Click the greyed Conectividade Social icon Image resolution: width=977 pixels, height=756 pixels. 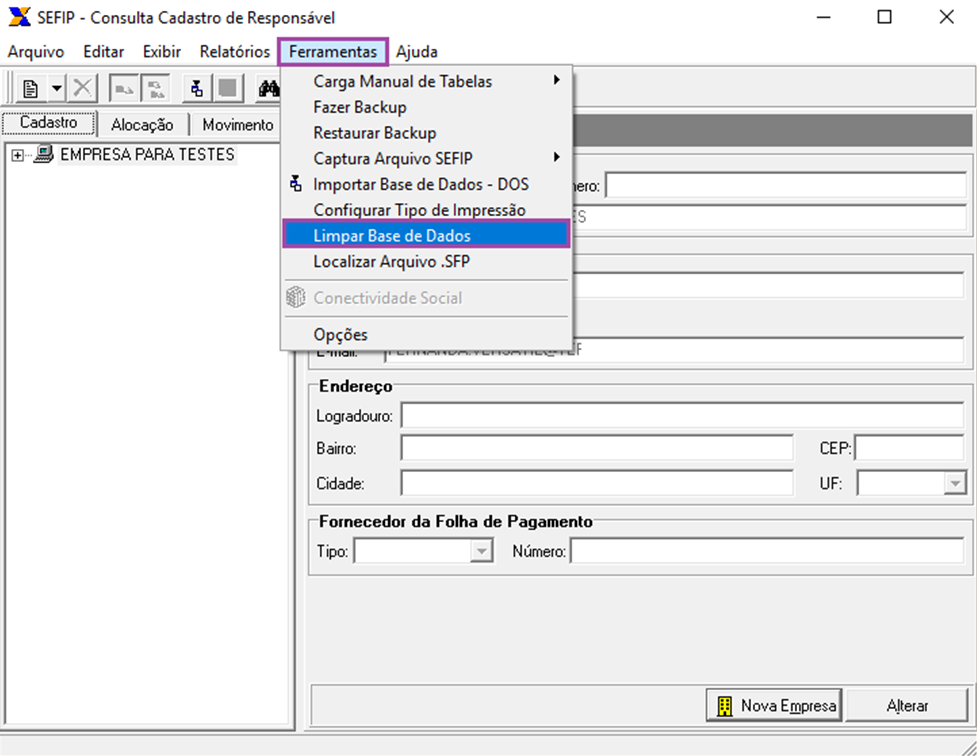point(296,297)
